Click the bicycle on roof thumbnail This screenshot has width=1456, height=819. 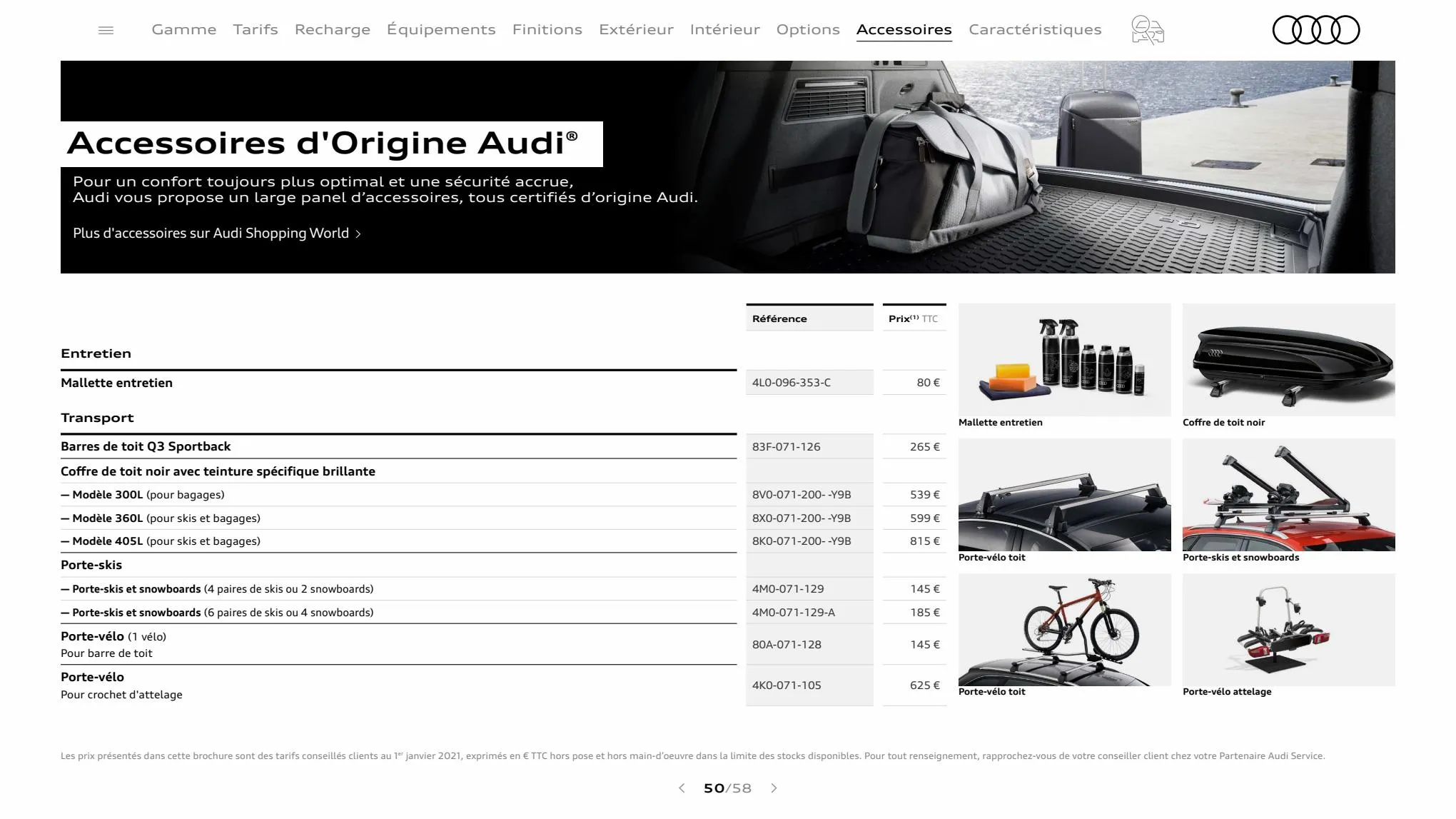1065,630
